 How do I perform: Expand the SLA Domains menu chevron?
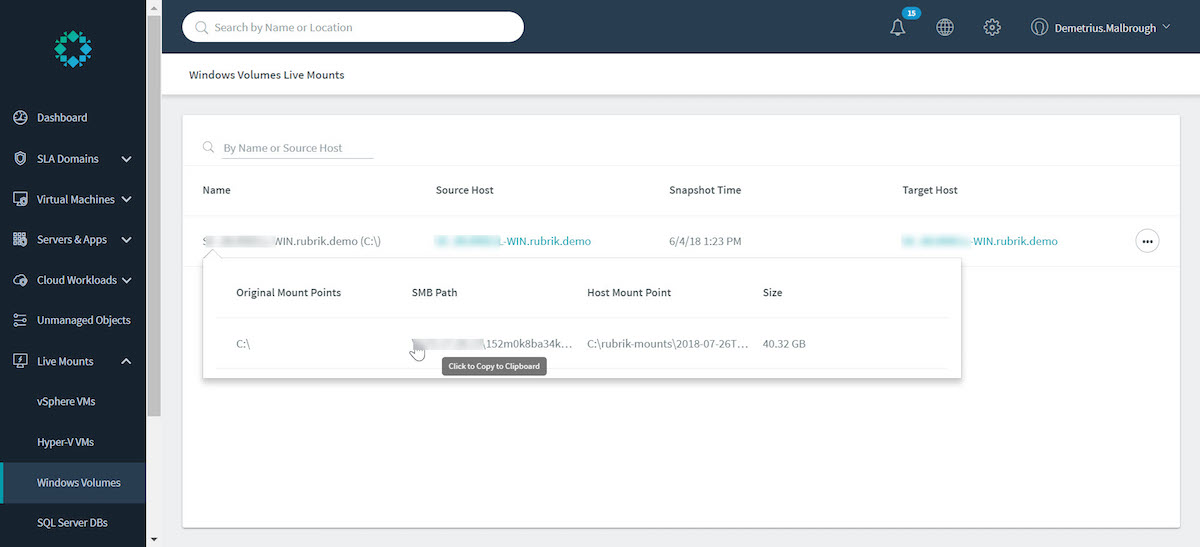127,159
